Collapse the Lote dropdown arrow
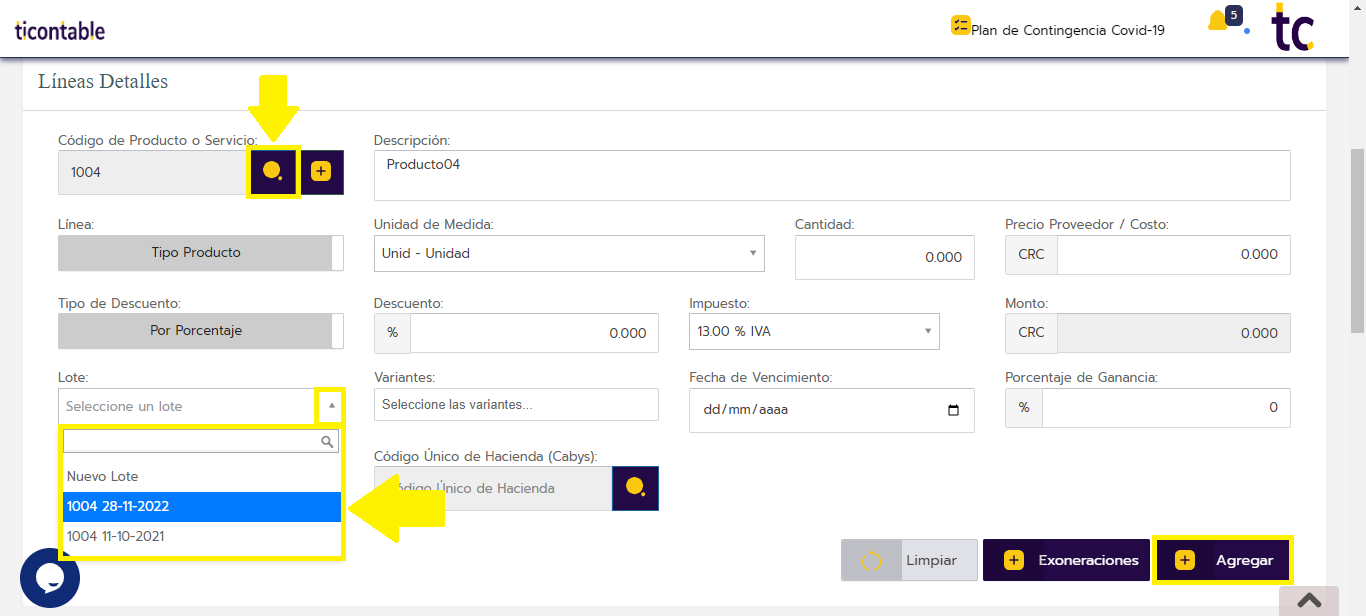Image resolution: width=1366 pixels, height=616 pixels. 331,406
